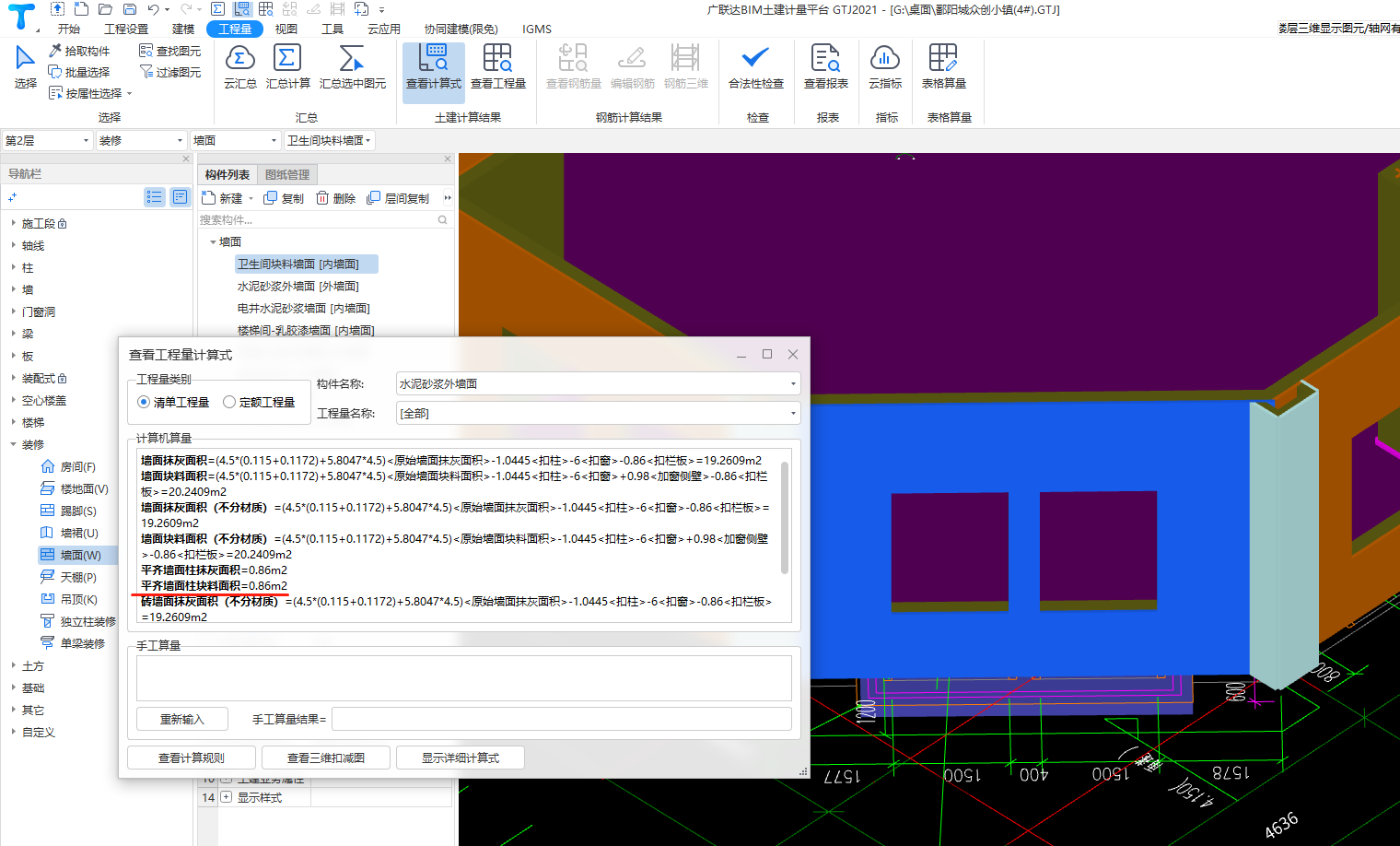Select 独立柱装修 in navigation tree
Screen dimensions: 1400x846
tap(78, 622)
